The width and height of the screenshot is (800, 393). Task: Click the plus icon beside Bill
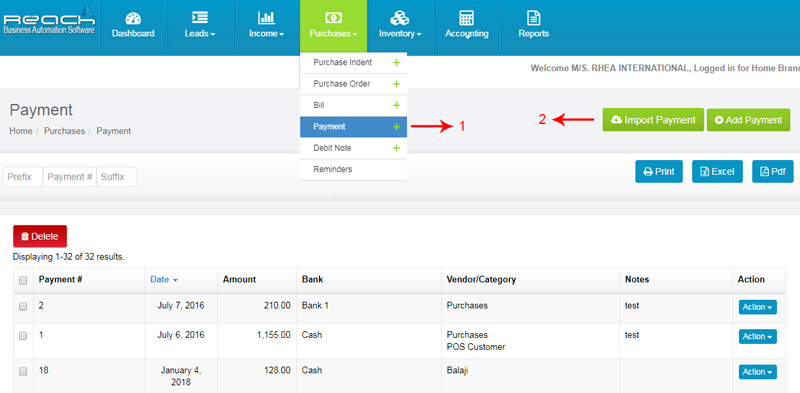pos(396,106)
